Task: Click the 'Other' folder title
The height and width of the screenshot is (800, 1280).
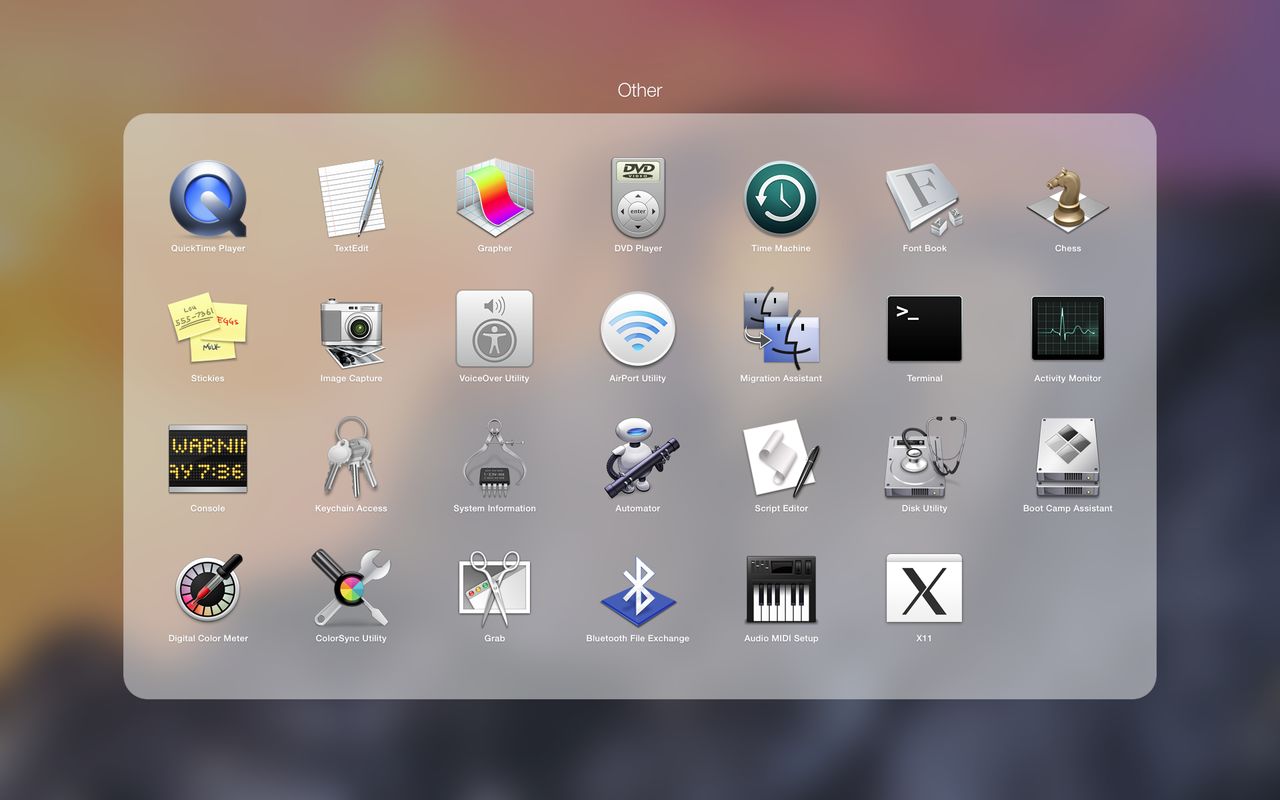Action: point(640,90)
